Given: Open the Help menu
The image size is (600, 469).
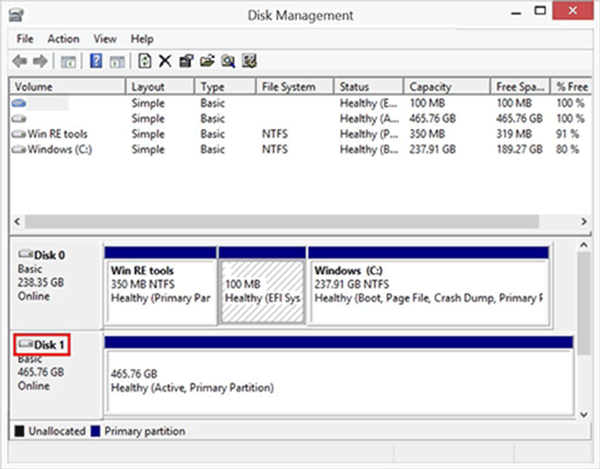Looking at the screenshot, I should [x=142, y=39].
